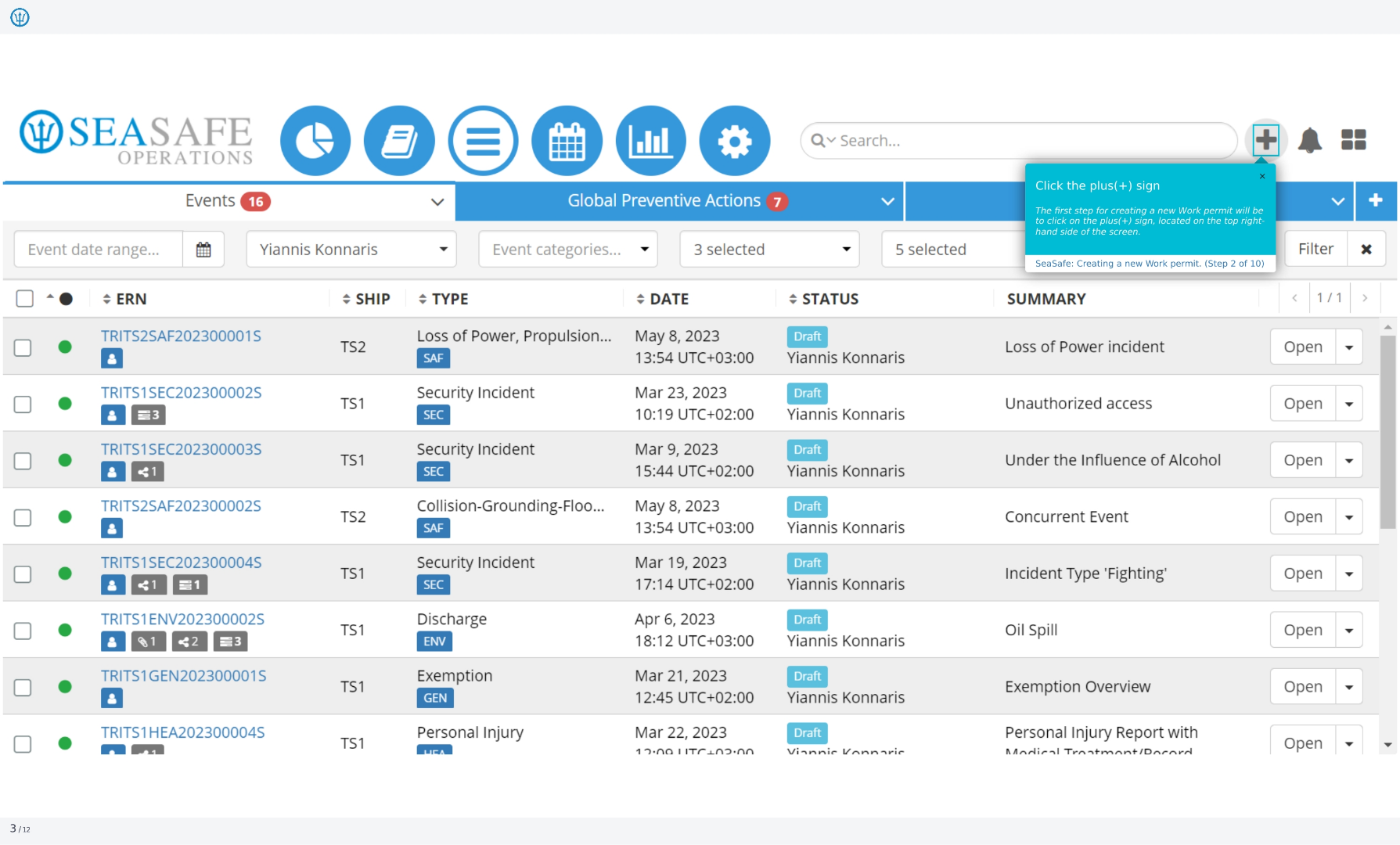
Task: Expand the Yiannis Konnaris user dropdown
Action: pos(351,250)
